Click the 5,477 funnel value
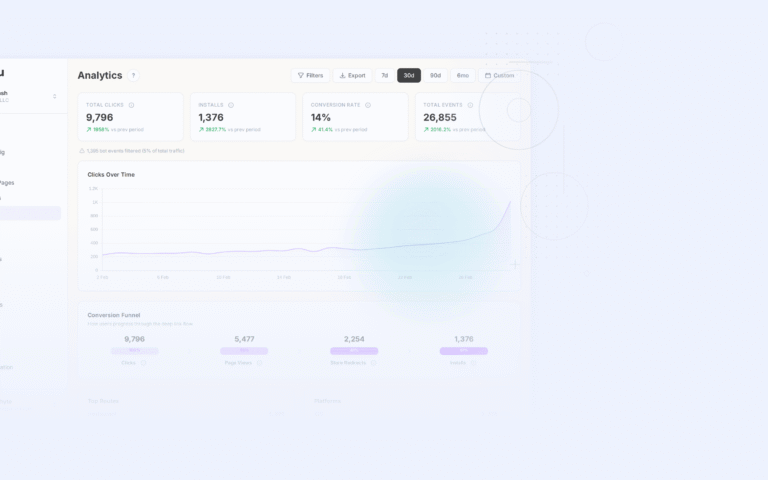Viewport: 768px width, 480px height. 244,339
